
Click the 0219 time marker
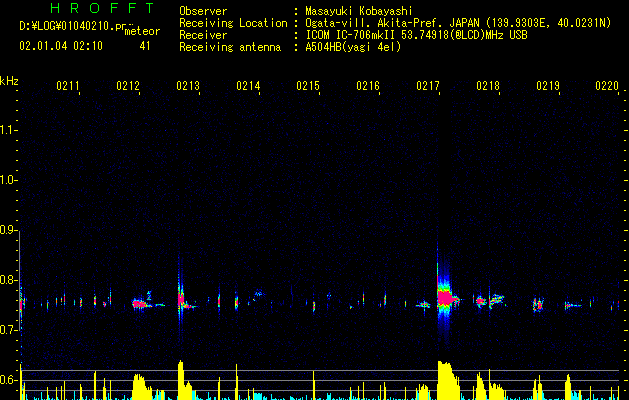548,86
